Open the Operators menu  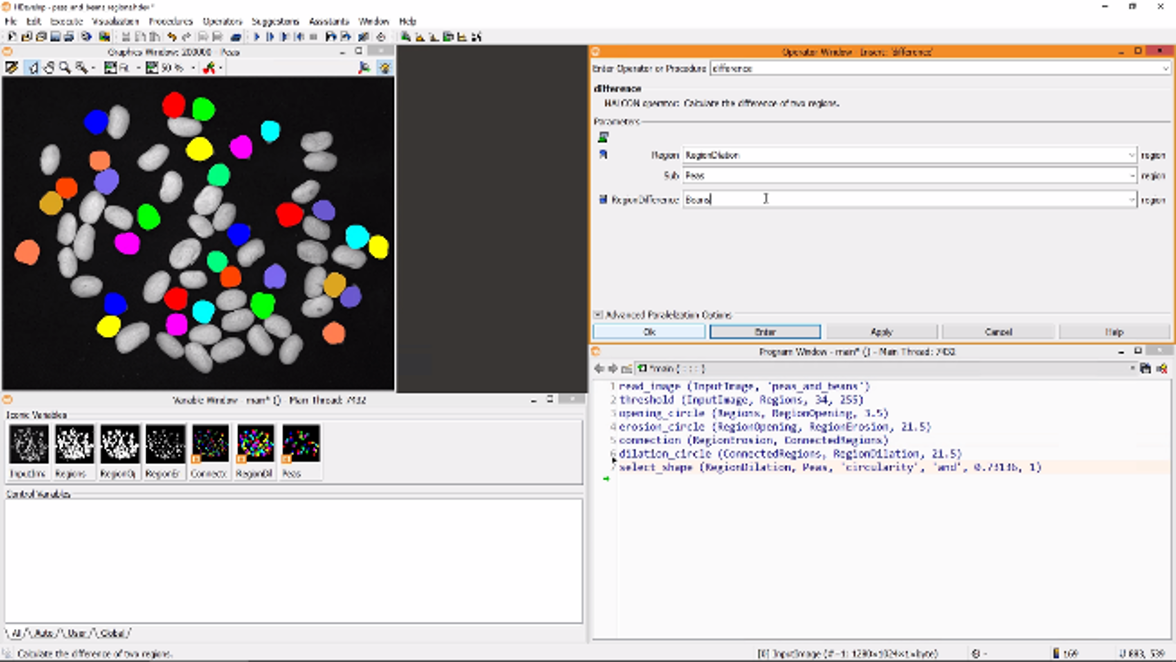click(222, 21)
